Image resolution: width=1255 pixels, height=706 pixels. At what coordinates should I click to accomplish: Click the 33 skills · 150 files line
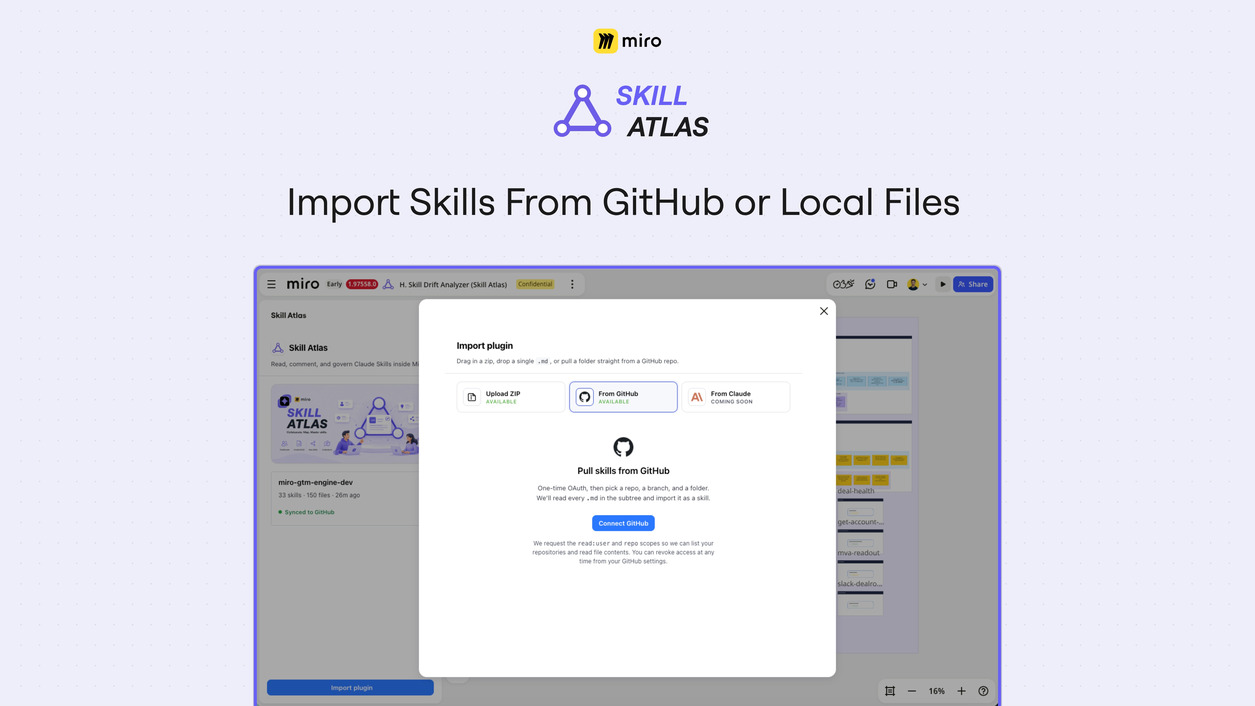319,495
